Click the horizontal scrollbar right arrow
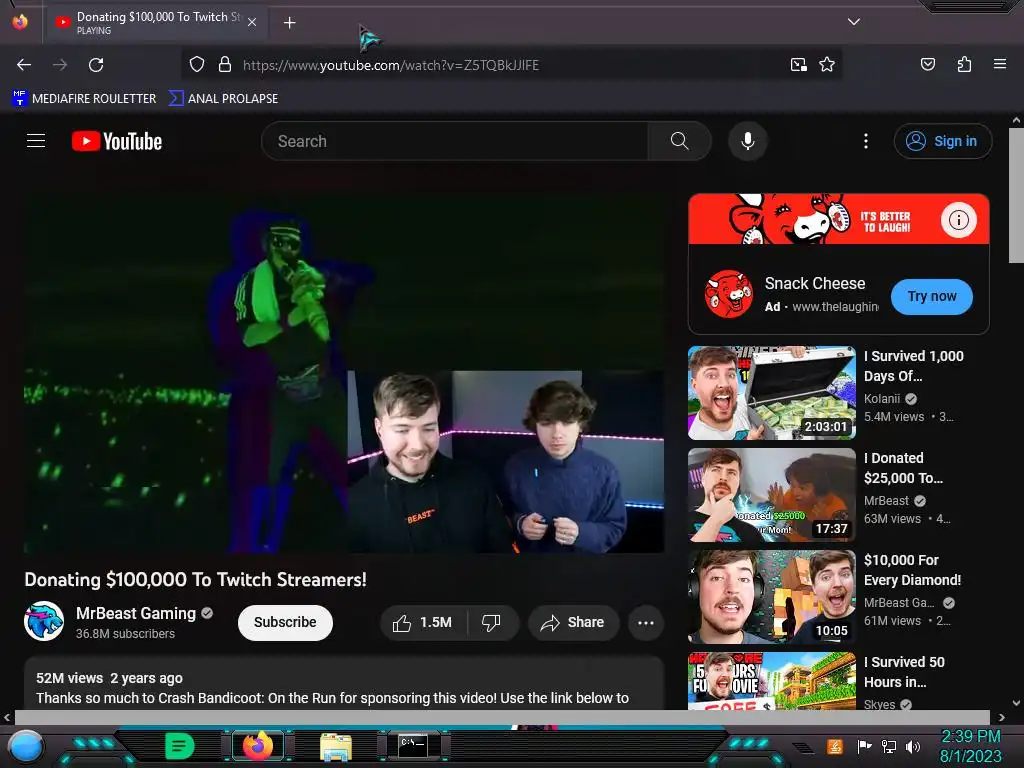This screenshot has width=1024, height=768. click(1002, 717)
